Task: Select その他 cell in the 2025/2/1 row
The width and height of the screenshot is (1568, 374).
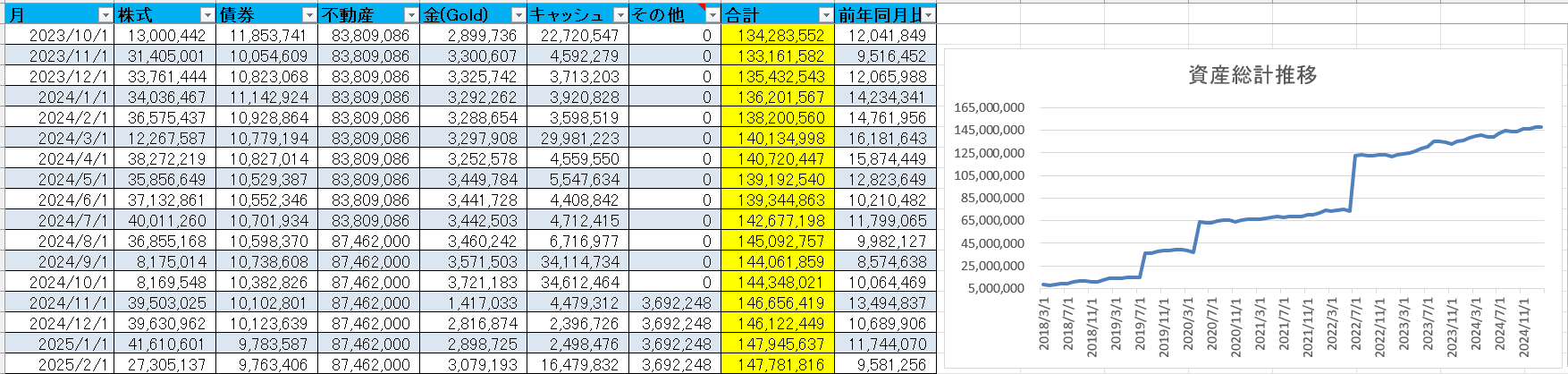Action: click(x=675, y=365)
